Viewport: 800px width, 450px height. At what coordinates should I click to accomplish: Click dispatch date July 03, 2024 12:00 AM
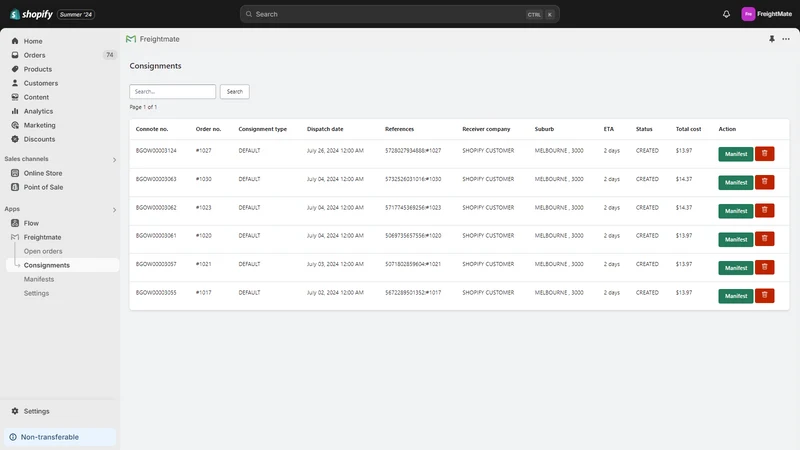tap(335, 264)
